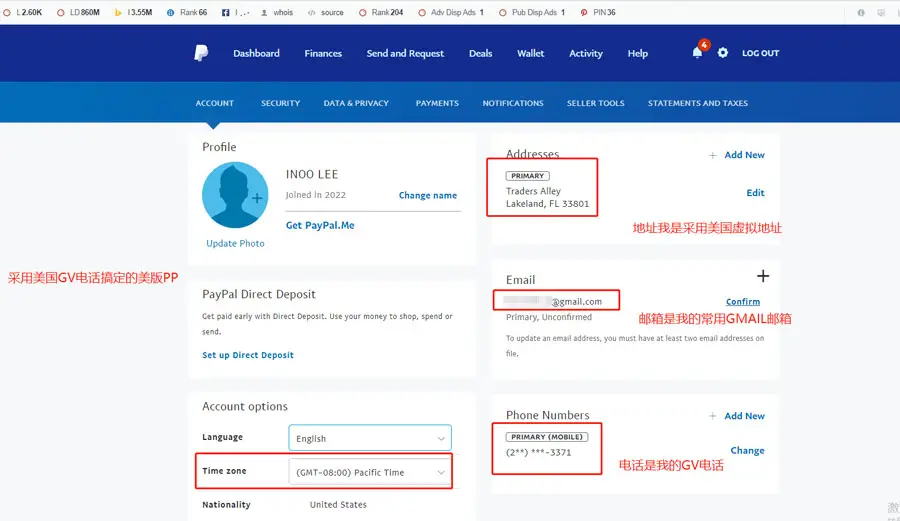This screenshot has height=521, width=900.
Task: Open the Help menu
Action: [x=638, y=53]
